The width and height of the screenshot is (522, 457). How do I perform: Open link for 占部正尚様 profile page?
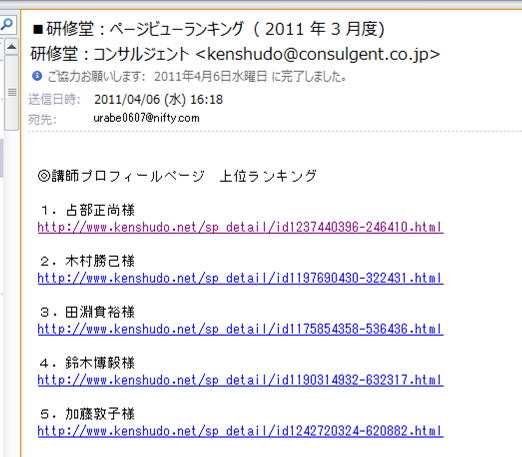240,227
